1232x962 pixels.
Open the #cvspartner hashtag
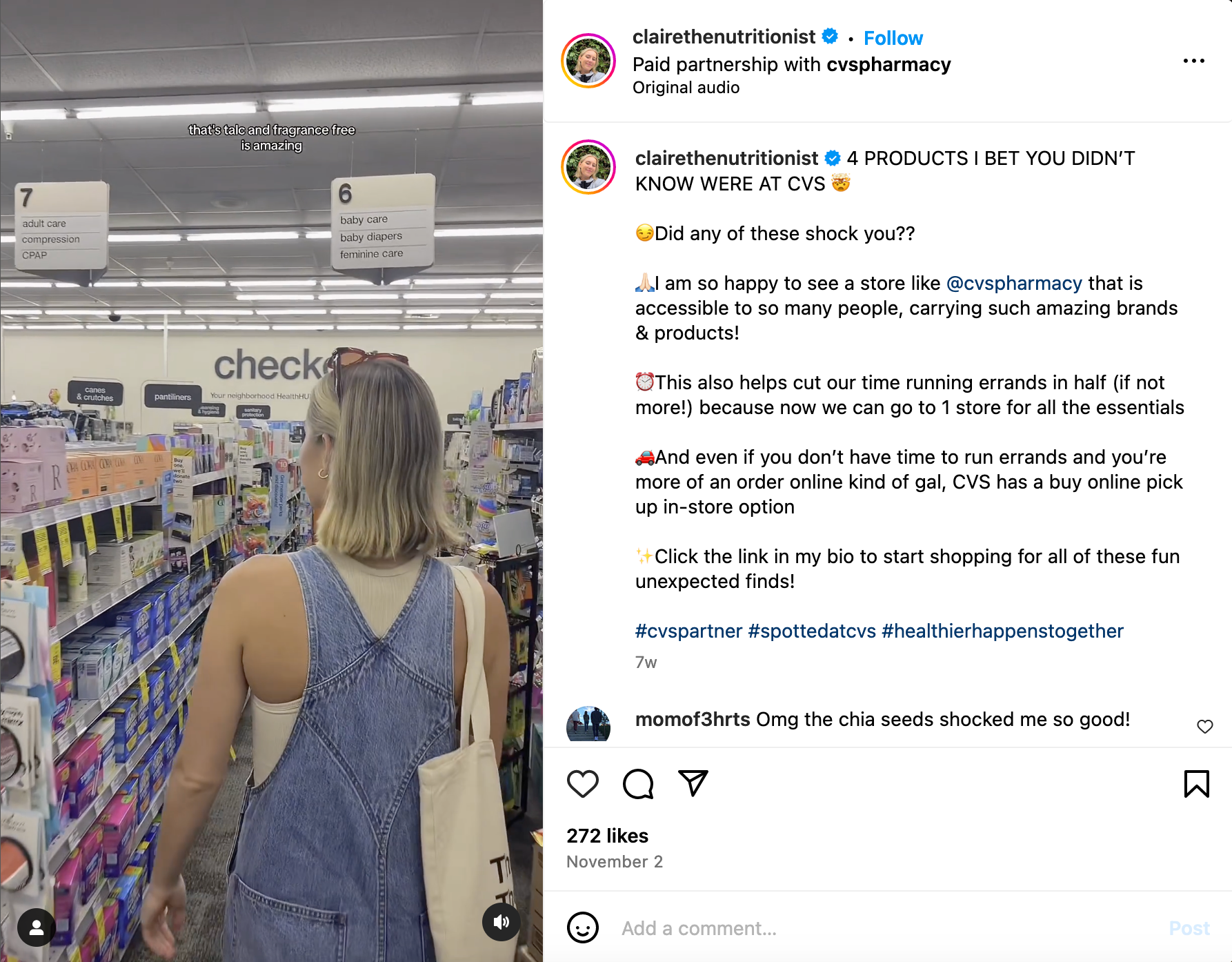click(688, 631)
